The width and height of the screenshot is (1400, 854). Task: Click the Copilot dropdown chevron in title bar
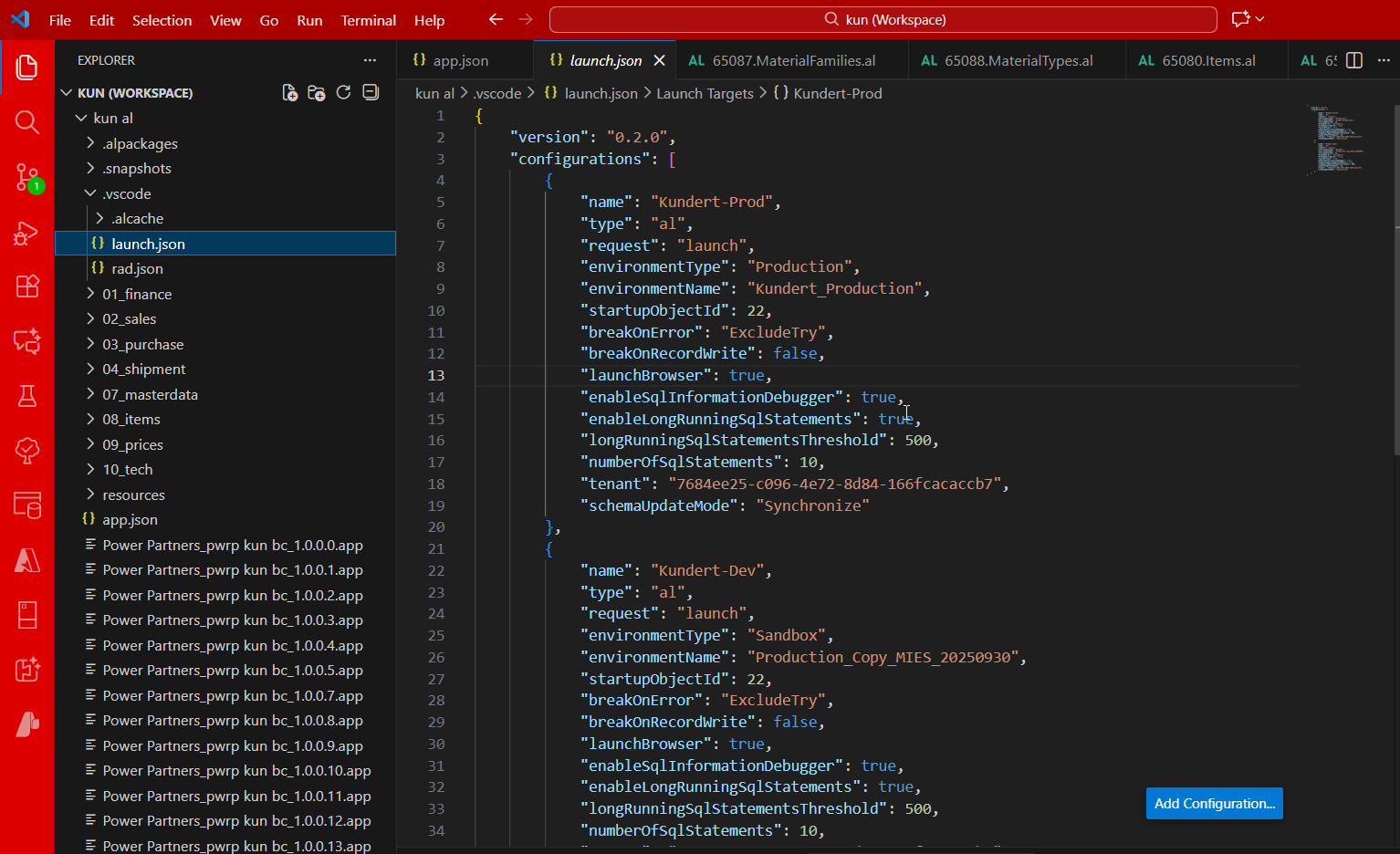point(1260,19)
